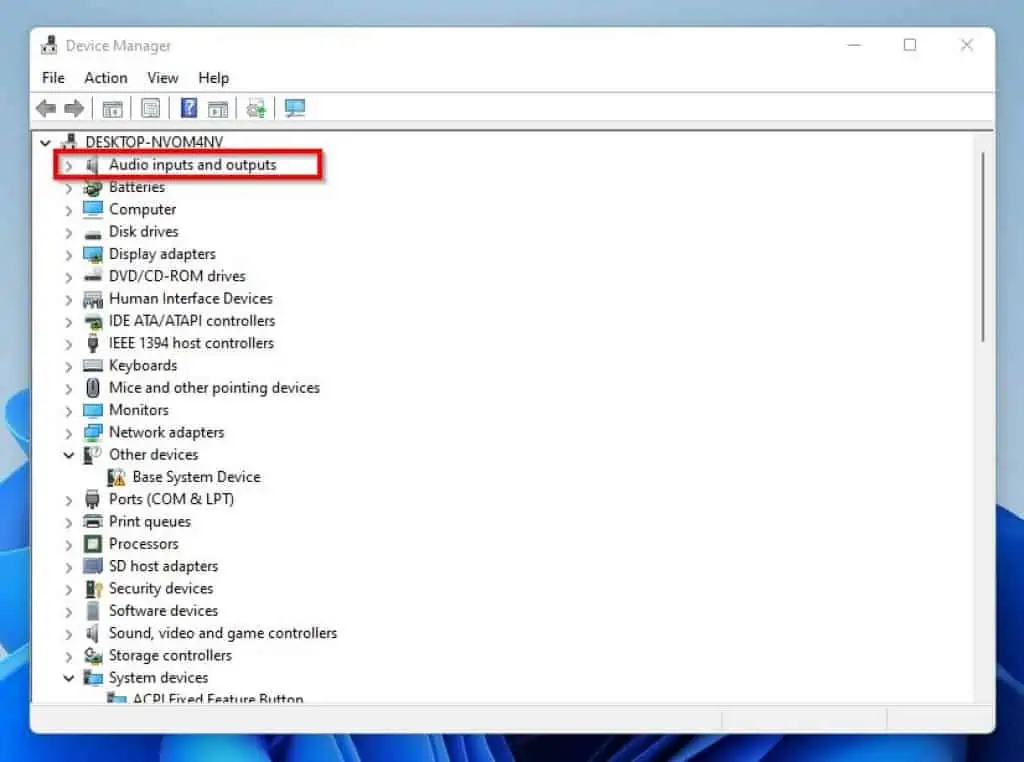Screen dimensions: 1024x762
Task: Select the Display adapters category
Action: coord(162,254)
